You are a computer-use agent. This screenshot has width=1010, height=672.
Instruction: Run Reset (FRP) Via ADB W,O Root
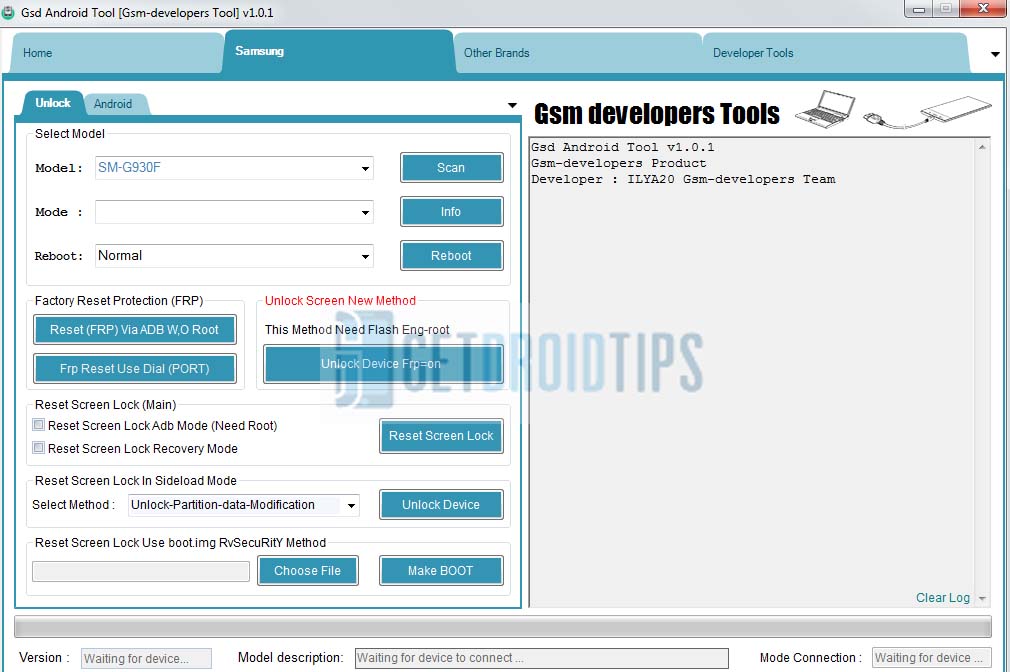[135, 329]
